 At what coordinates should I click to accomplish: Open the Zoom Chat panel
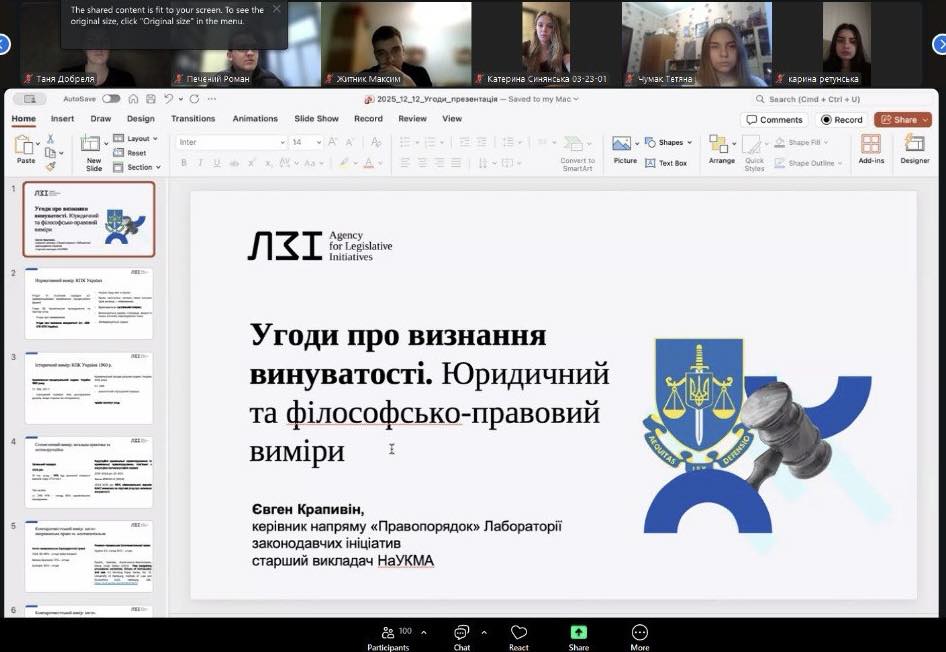461,633
